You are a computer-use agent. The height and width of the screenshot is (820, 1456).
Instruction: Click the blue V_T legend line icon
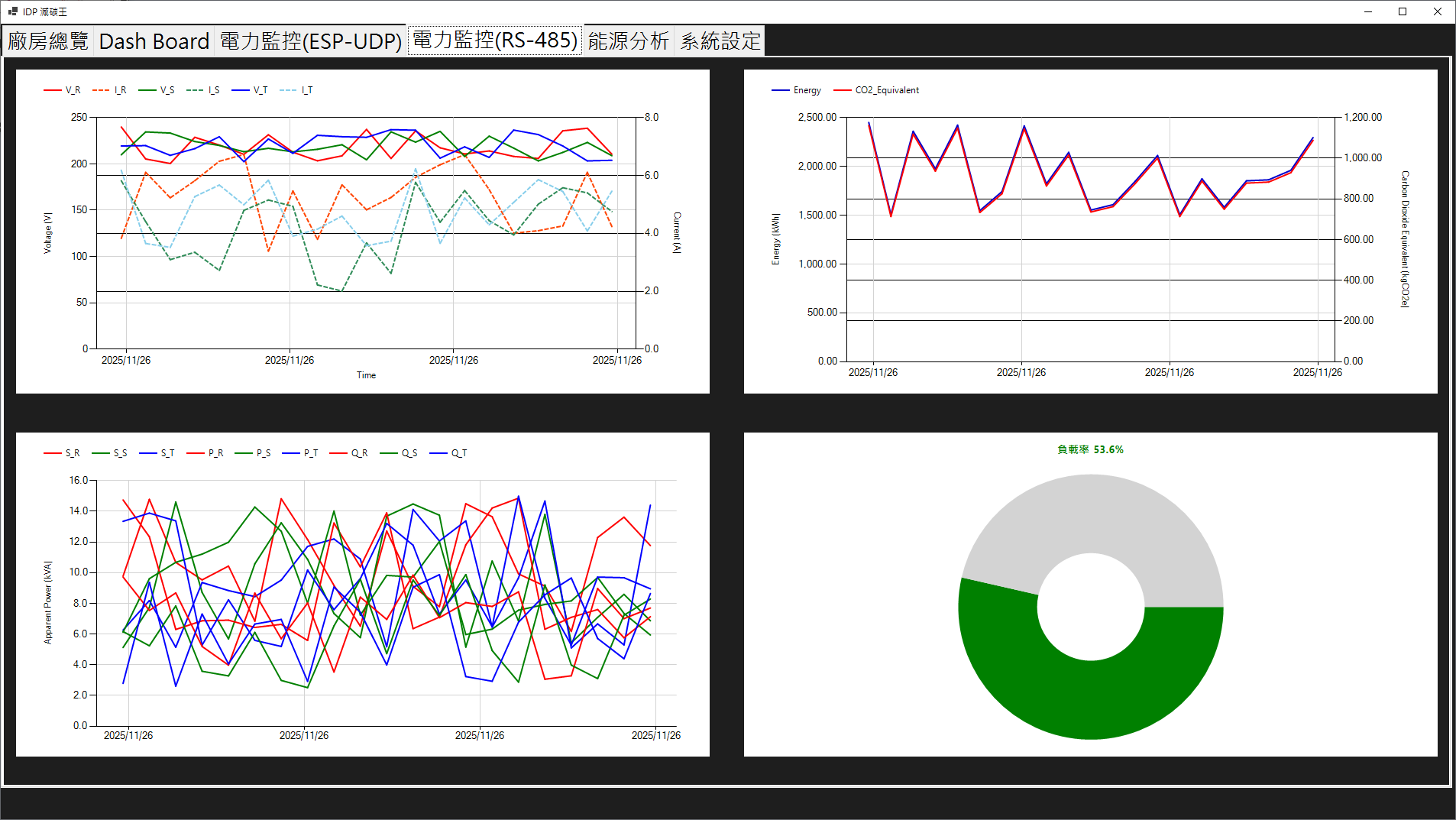point(241,89)
